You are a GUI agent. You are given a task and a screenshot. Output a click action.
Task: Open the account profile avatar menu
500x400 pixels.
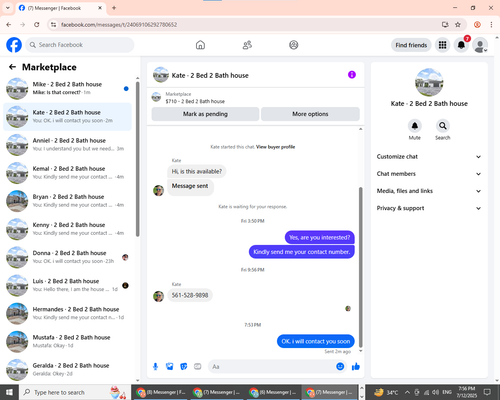click(480, 45)
